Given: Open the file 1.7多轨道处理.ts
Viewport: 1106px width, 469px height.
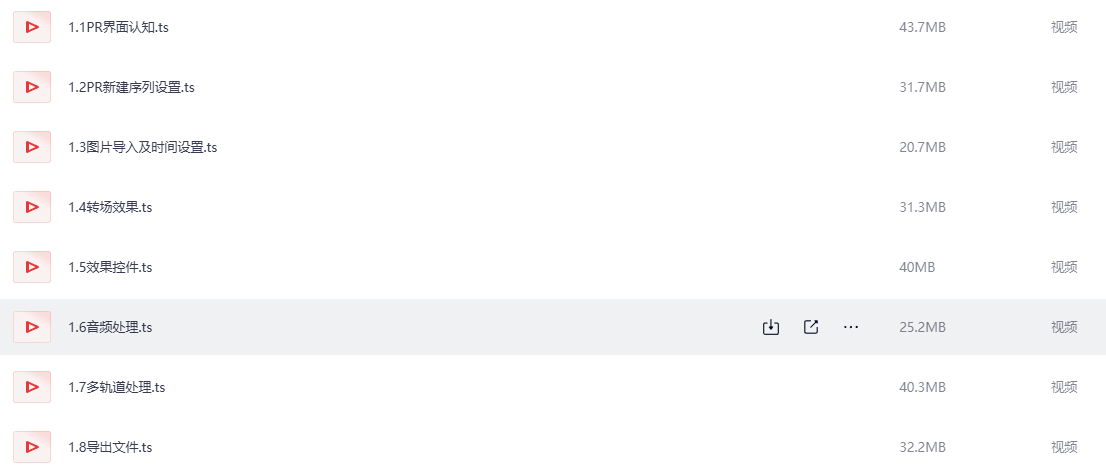Looking at the screenshot, I should coord(116,387).
